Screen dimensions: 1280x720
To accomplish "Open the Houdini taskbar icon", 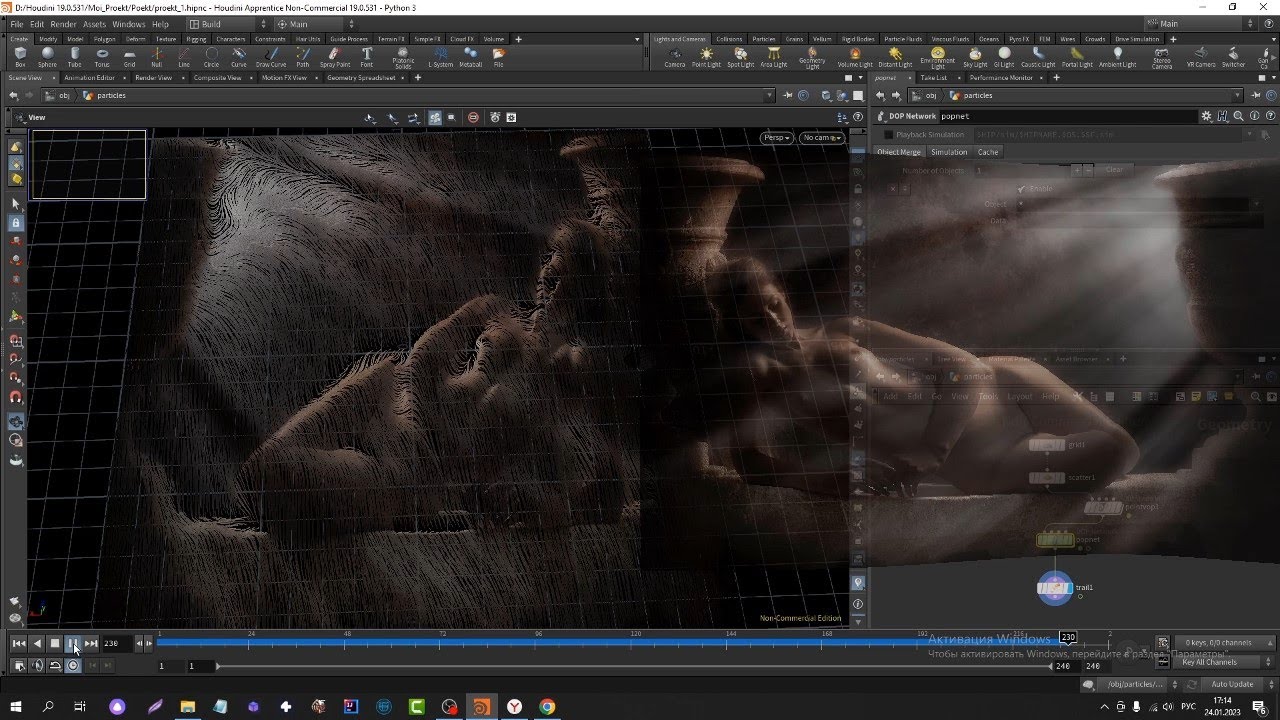I will (481, 707).
